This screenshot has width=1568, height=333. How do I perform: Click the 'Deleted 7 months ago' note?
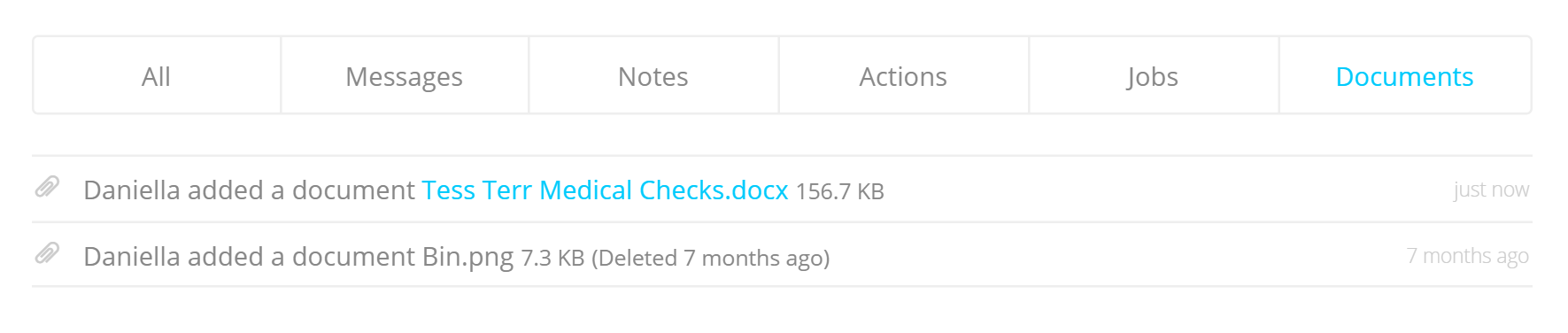[711, 258]
